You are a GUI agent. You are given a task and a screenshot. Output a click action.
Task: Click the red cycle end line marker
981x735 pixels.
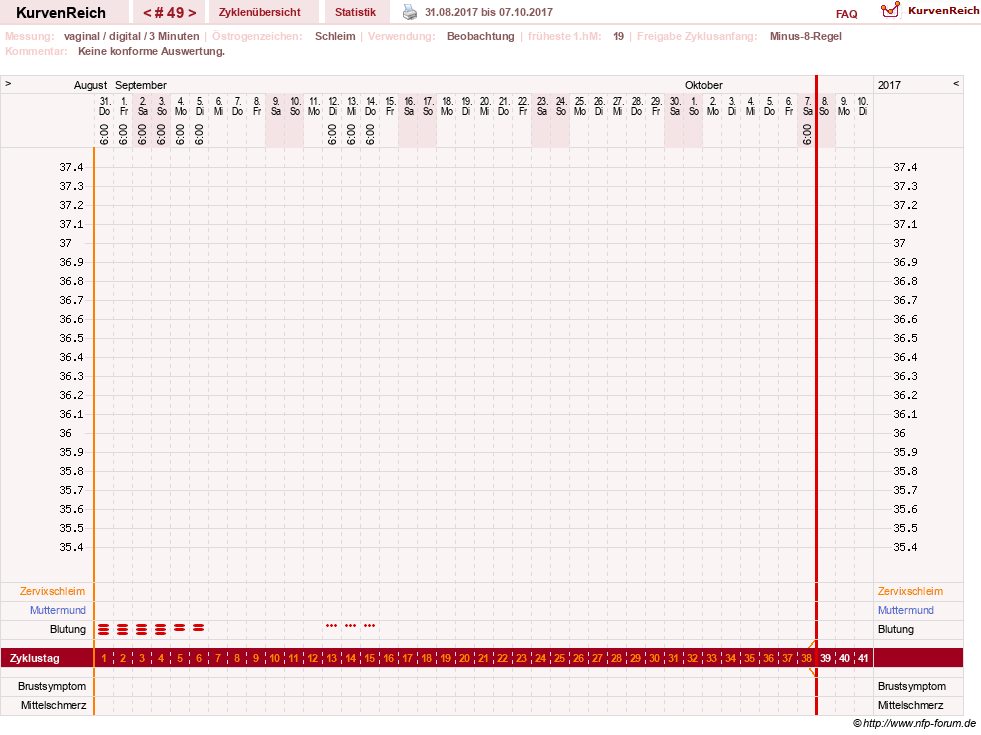click(x=816, y=394)
